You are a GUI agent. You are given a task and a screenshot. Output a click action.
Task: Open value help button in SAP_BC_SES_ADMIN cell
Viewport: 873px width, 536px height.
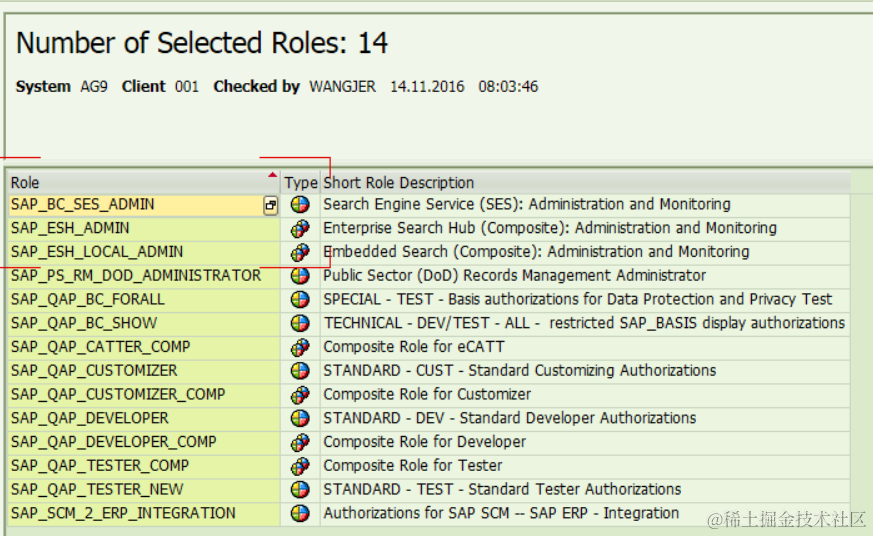pos(271,205)
